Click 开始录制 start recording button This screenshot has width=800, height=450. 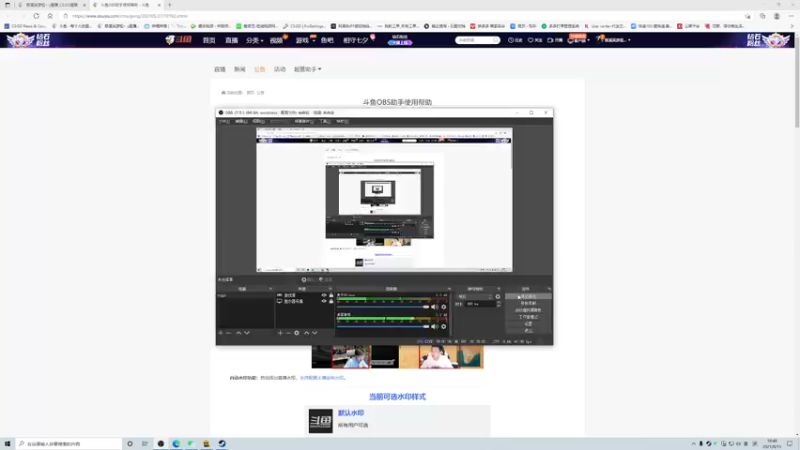click(x=528, y=303)
